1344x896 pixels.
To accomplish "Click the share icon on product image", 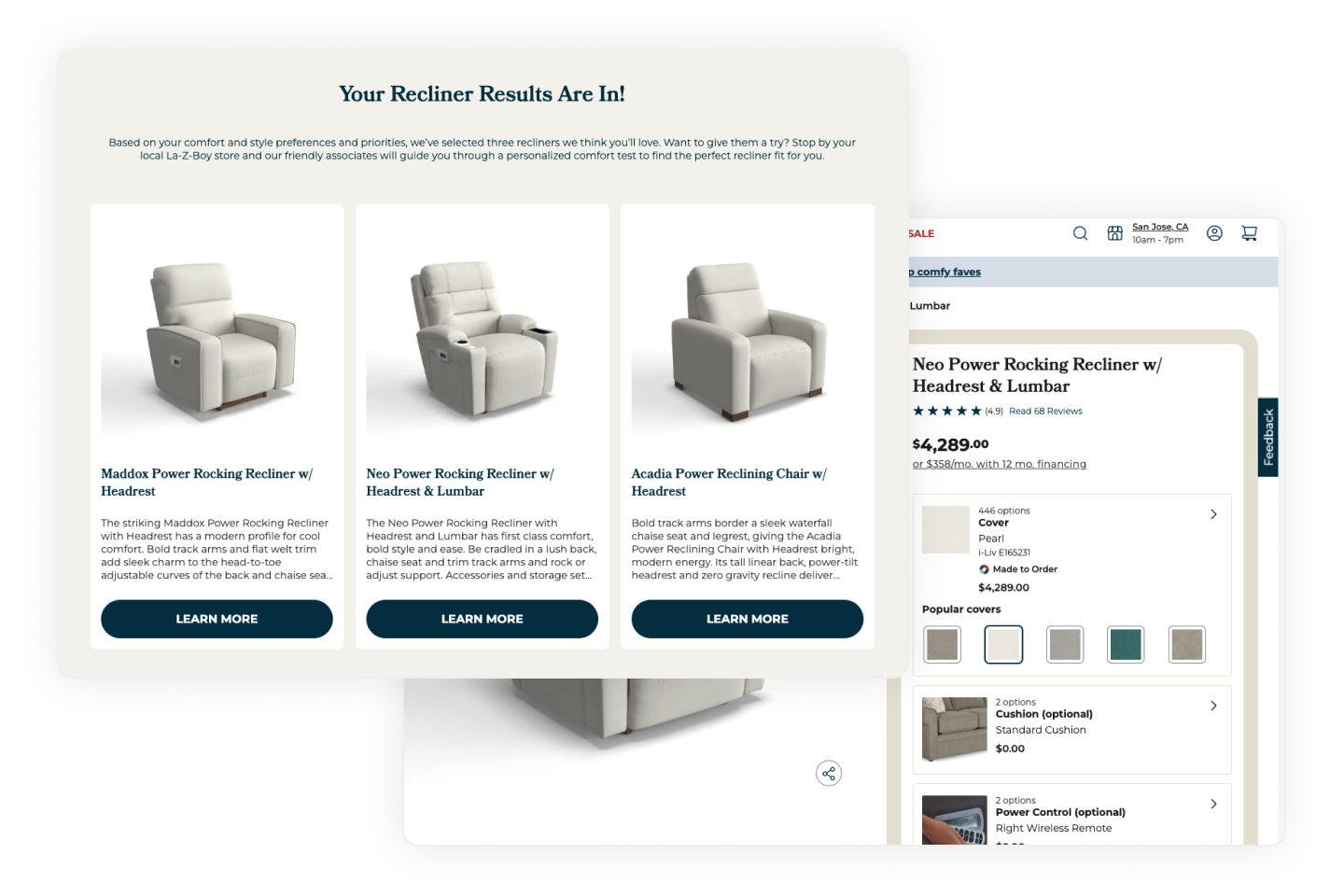I will coord(829,773).
